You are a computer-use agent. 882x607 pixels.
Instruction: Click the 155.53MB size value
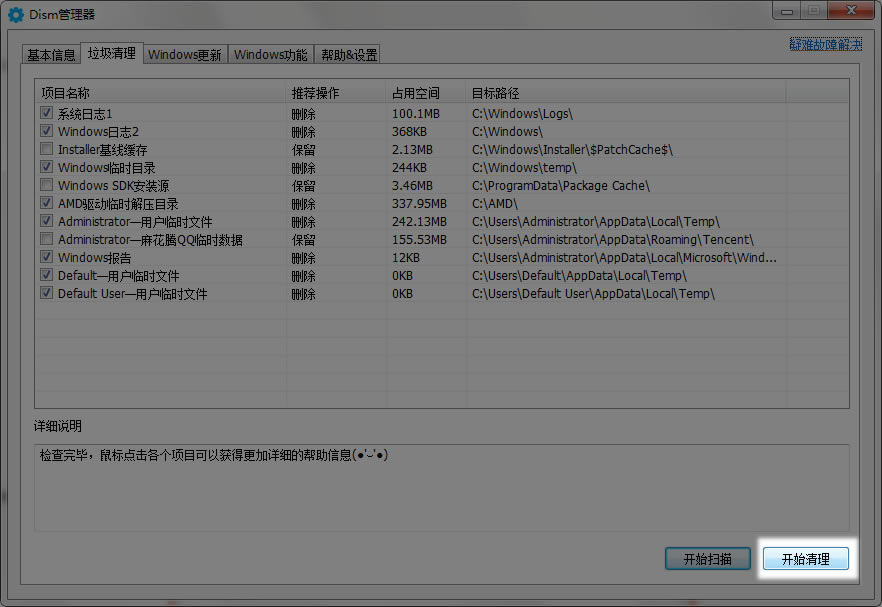(x=419, y=240)
